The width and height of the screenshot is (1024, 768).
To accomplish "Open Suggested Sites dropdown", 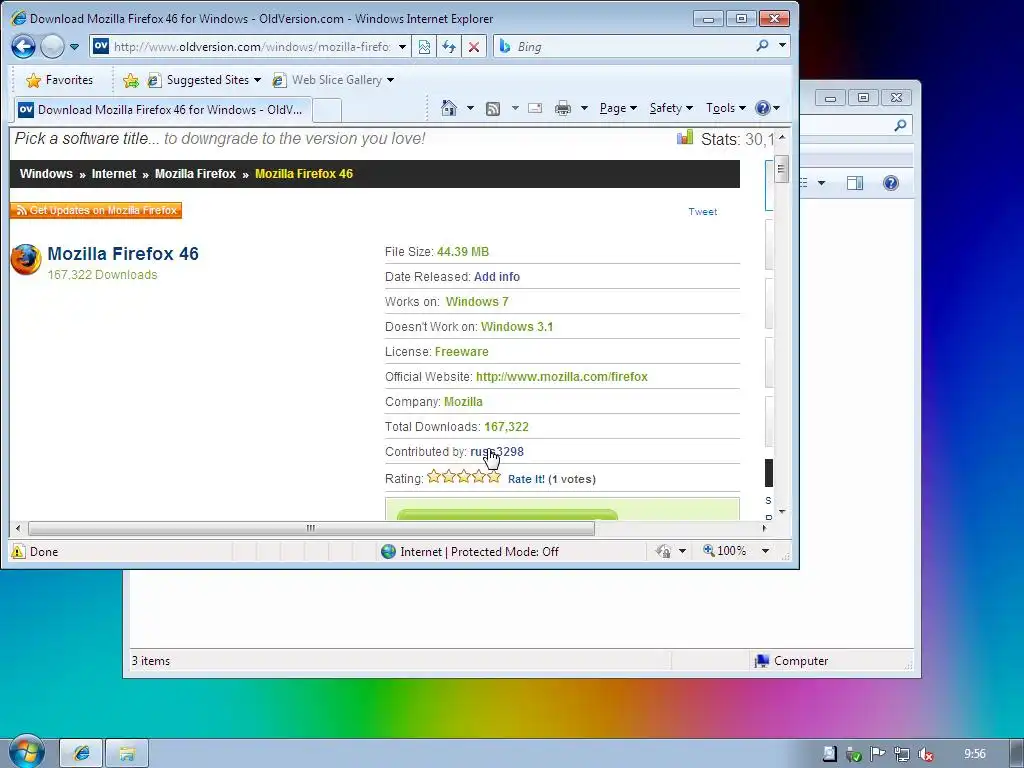I will pyautogui.click(x=204, y=80).
